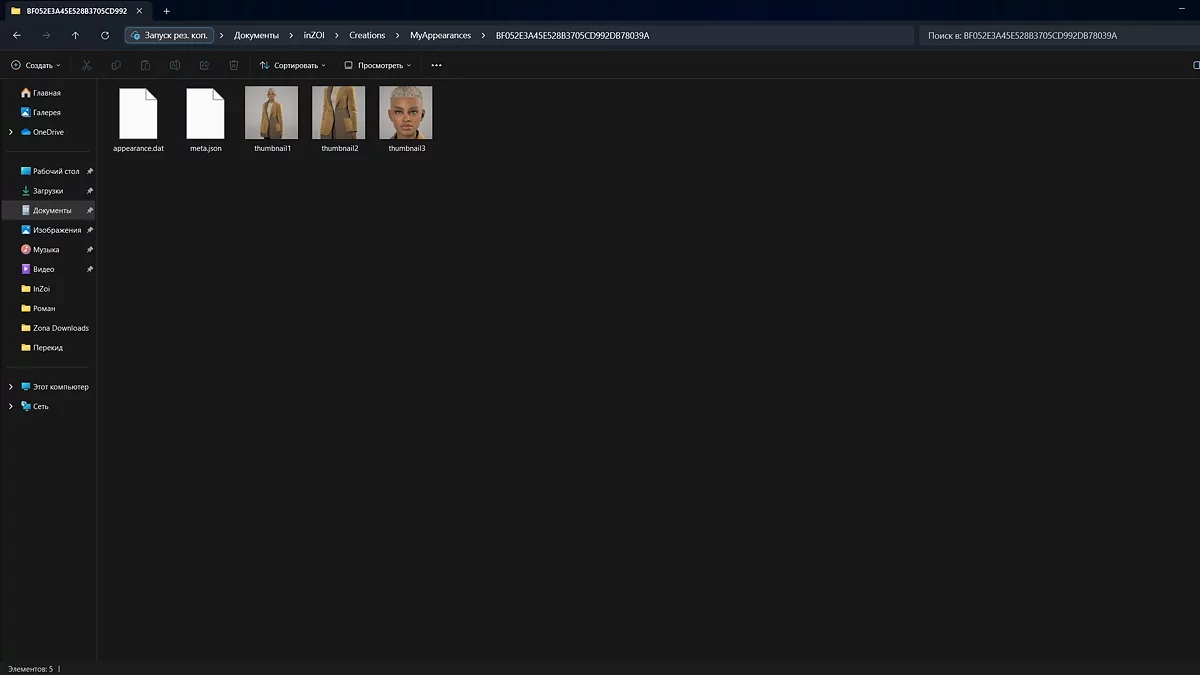This screenshot has width=1200, height=675.
Task: Click the Paste clipboard icon
Action: pyautogui.click(x=145, y=65)
